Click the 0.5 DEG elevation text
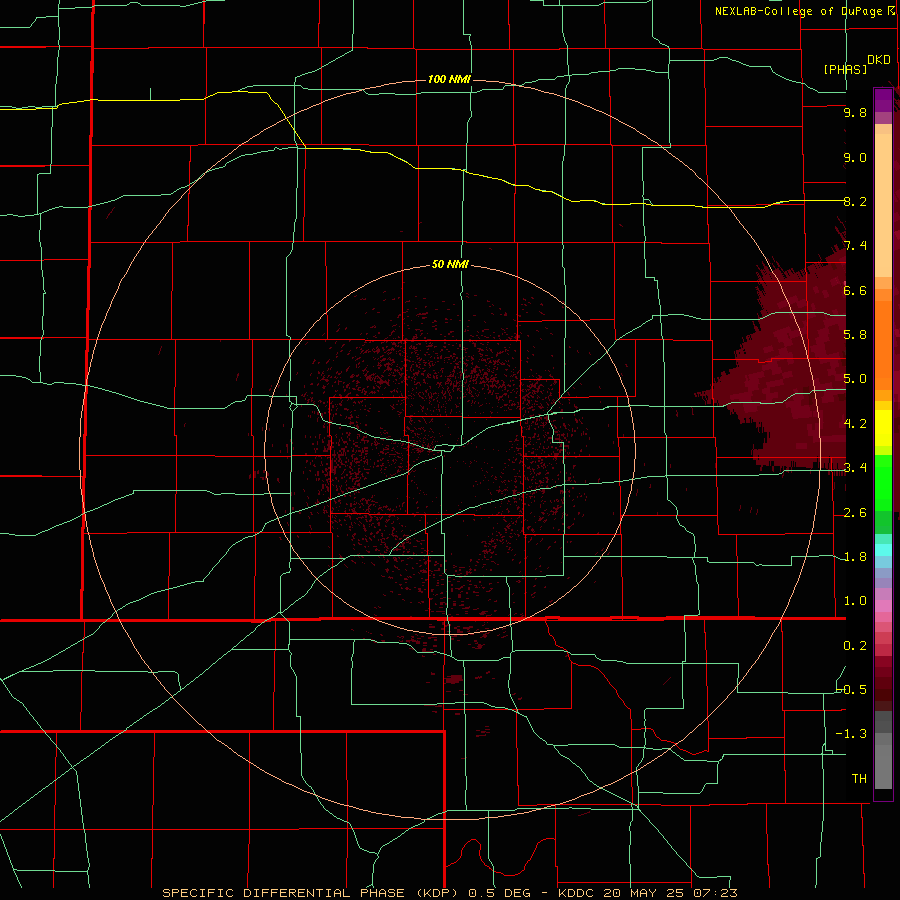Screen dimensions: 900x900 click(x=500, y=893)
